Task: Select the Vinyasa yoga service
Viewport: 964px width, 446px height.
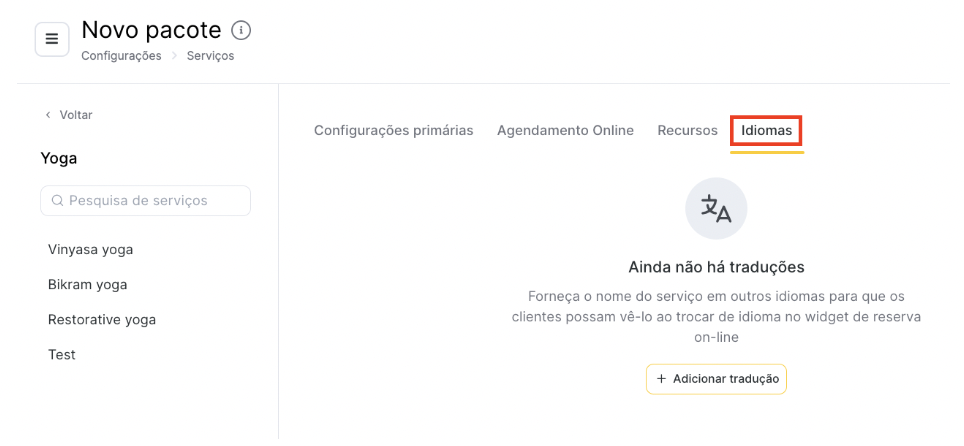Action: click(90, 250)
